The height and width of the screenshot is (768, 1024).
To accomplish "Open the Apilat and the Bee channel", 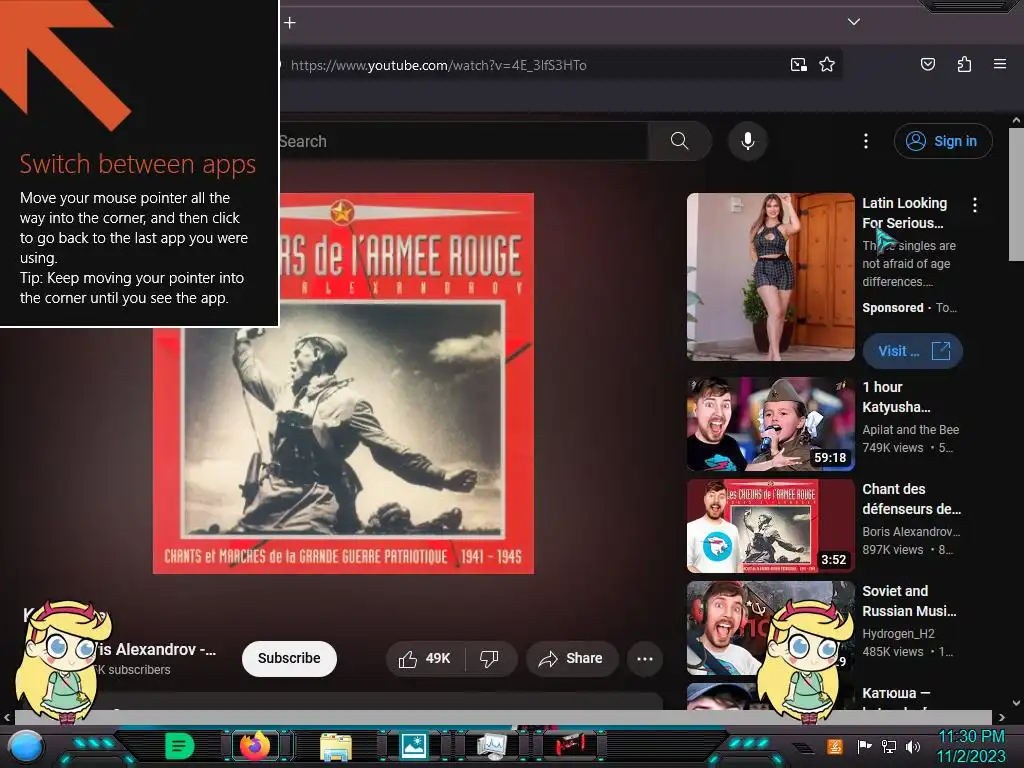I will tap(910, 430).
